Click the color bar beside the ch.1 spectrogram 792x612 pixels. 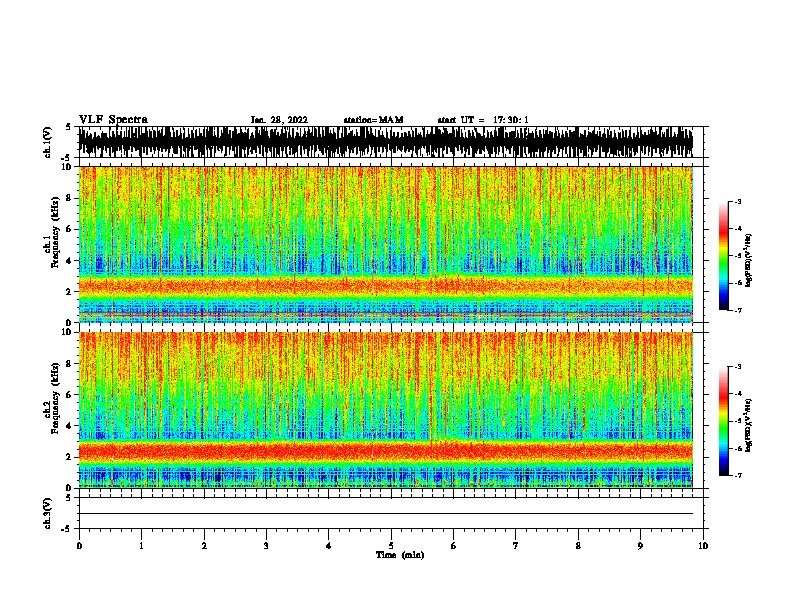point(724,256)
